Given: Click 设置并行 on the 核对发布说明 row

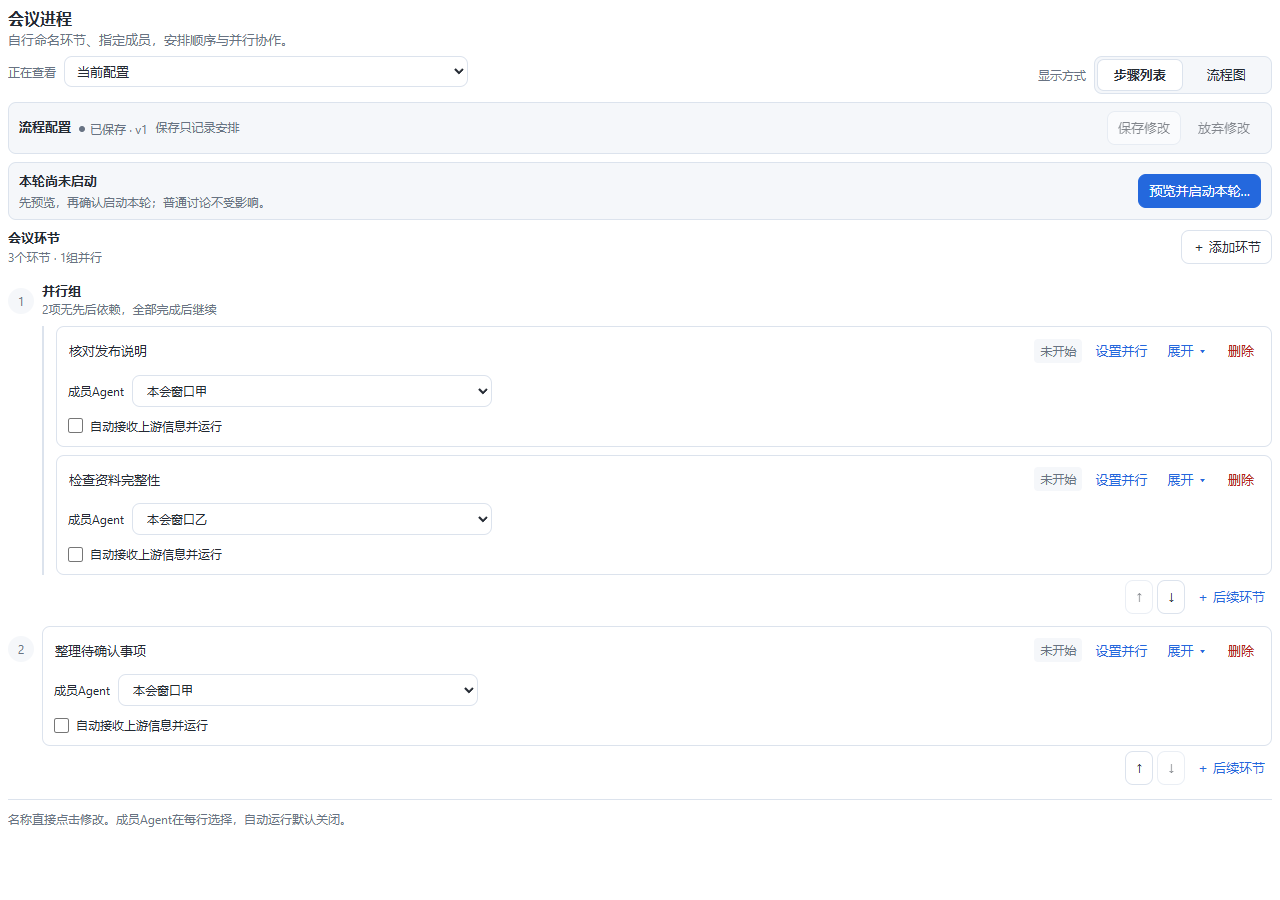Looking at the screenshot, I should (x=1121, y=351).
